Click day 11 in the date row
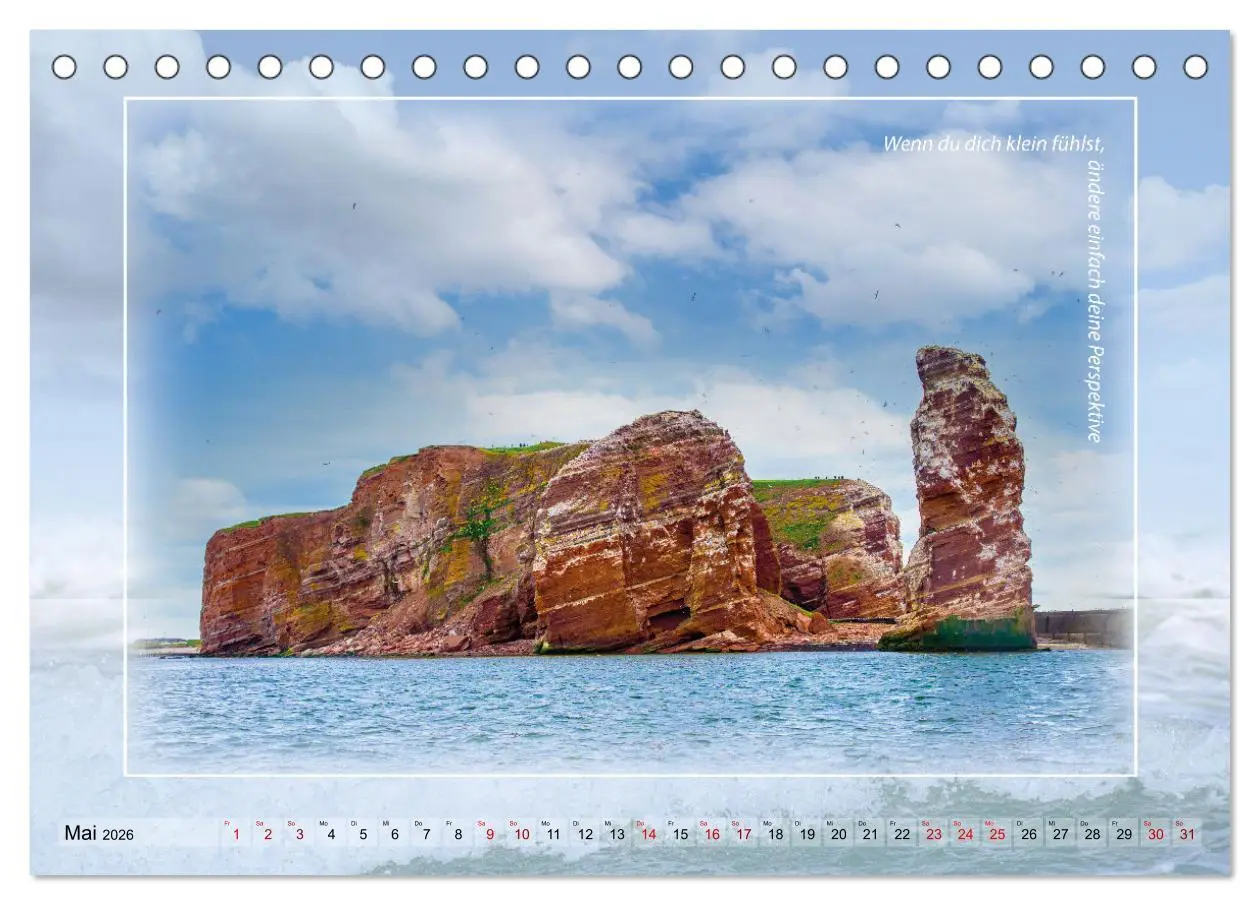1260x905 pixels. click(553, 833)
